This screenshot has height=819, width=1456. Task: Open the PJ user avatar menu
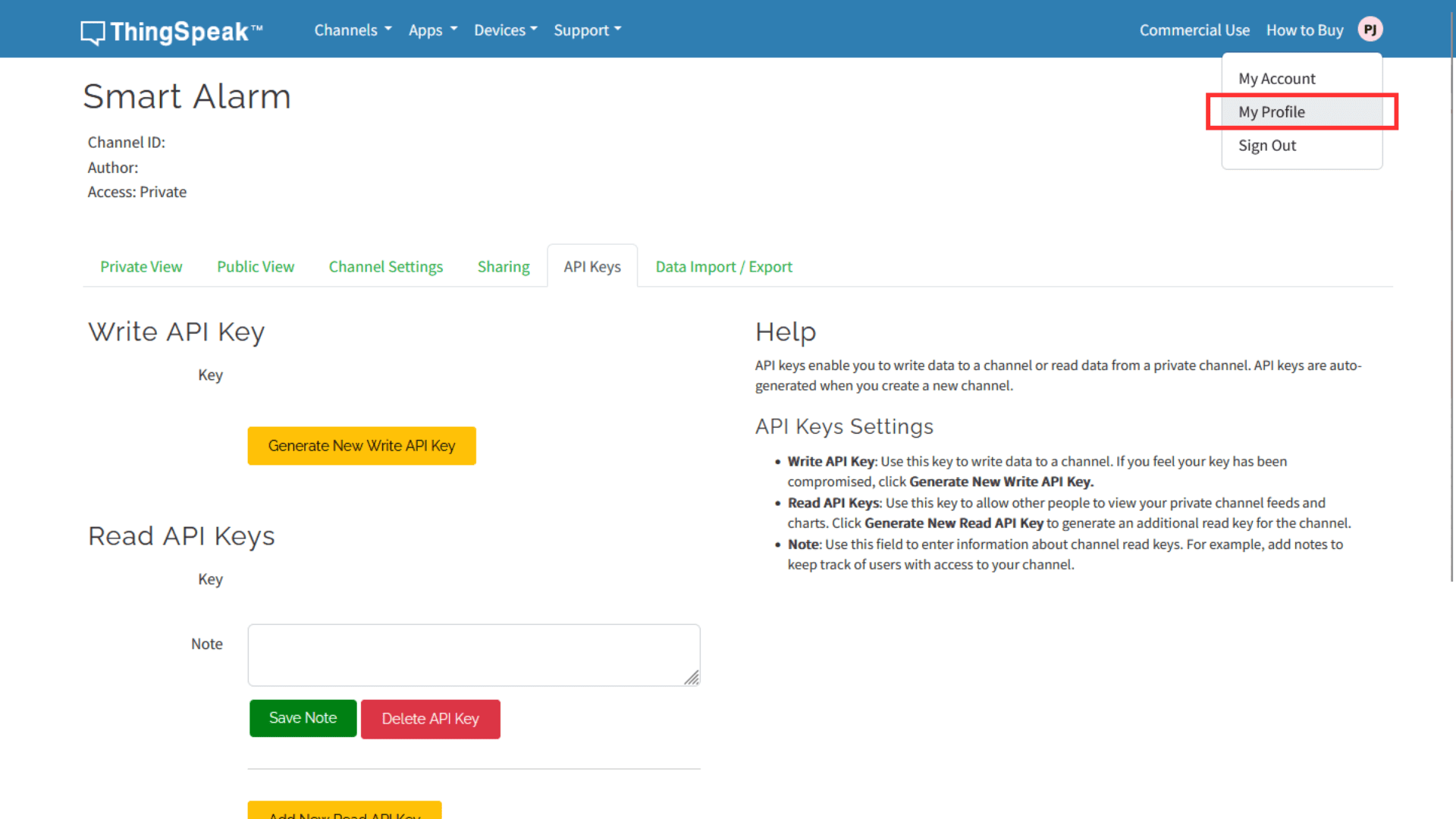point(1370,30)
